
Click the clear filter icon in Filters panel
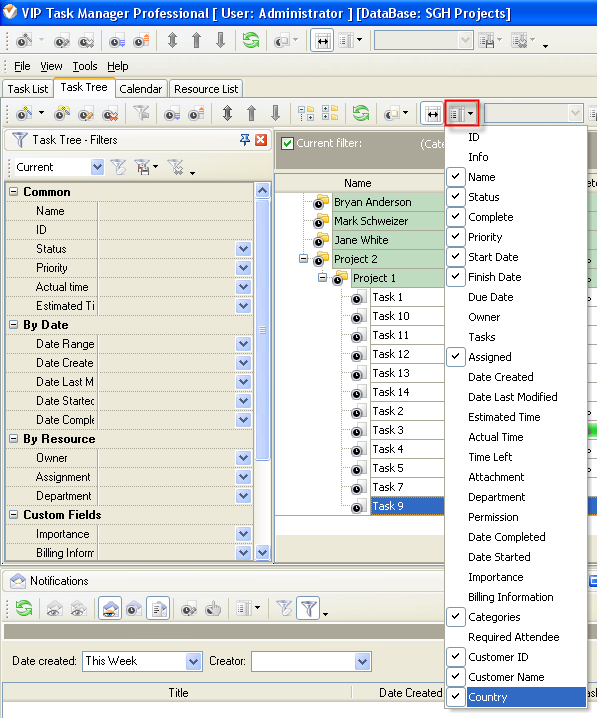click(x=176, y=167)
